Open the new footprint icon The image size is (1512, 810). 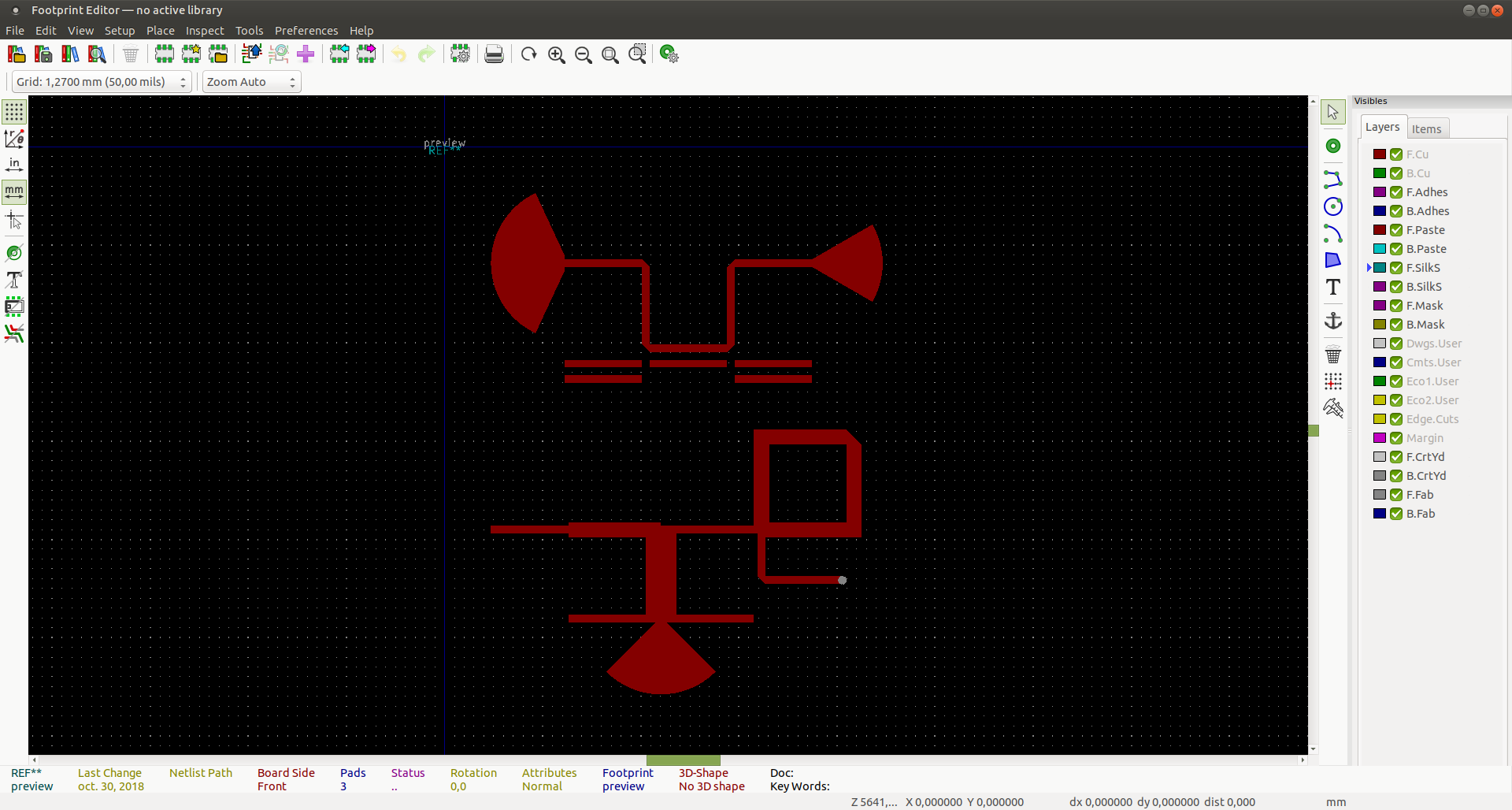[x=191, y=54]
